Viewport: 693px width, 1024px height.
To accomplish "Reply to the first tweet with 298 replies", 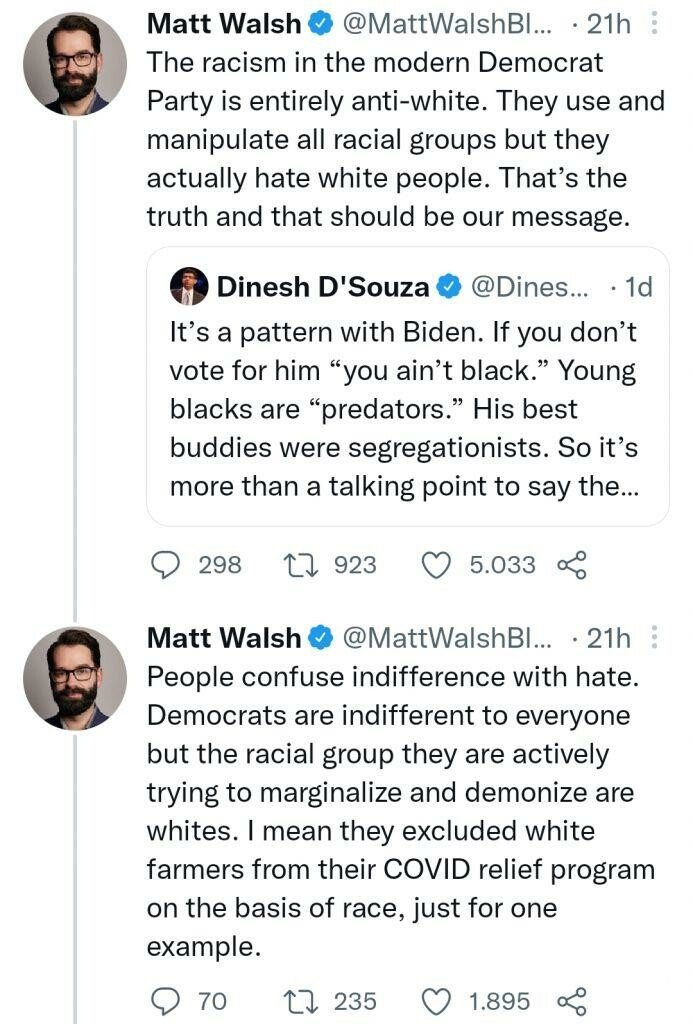I will (x=164, y=565).
